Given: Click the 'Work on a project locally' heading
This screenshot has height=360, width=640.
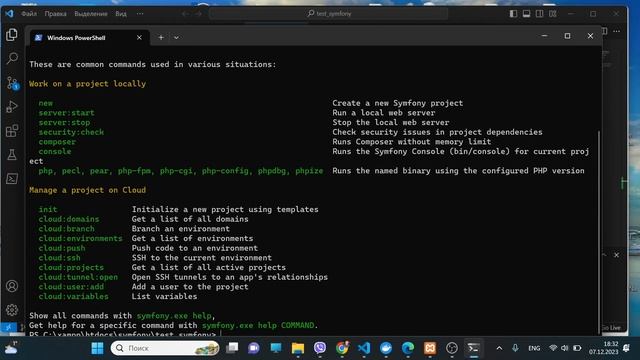Looking at the screenshot, I should click(x=87, y=84).
